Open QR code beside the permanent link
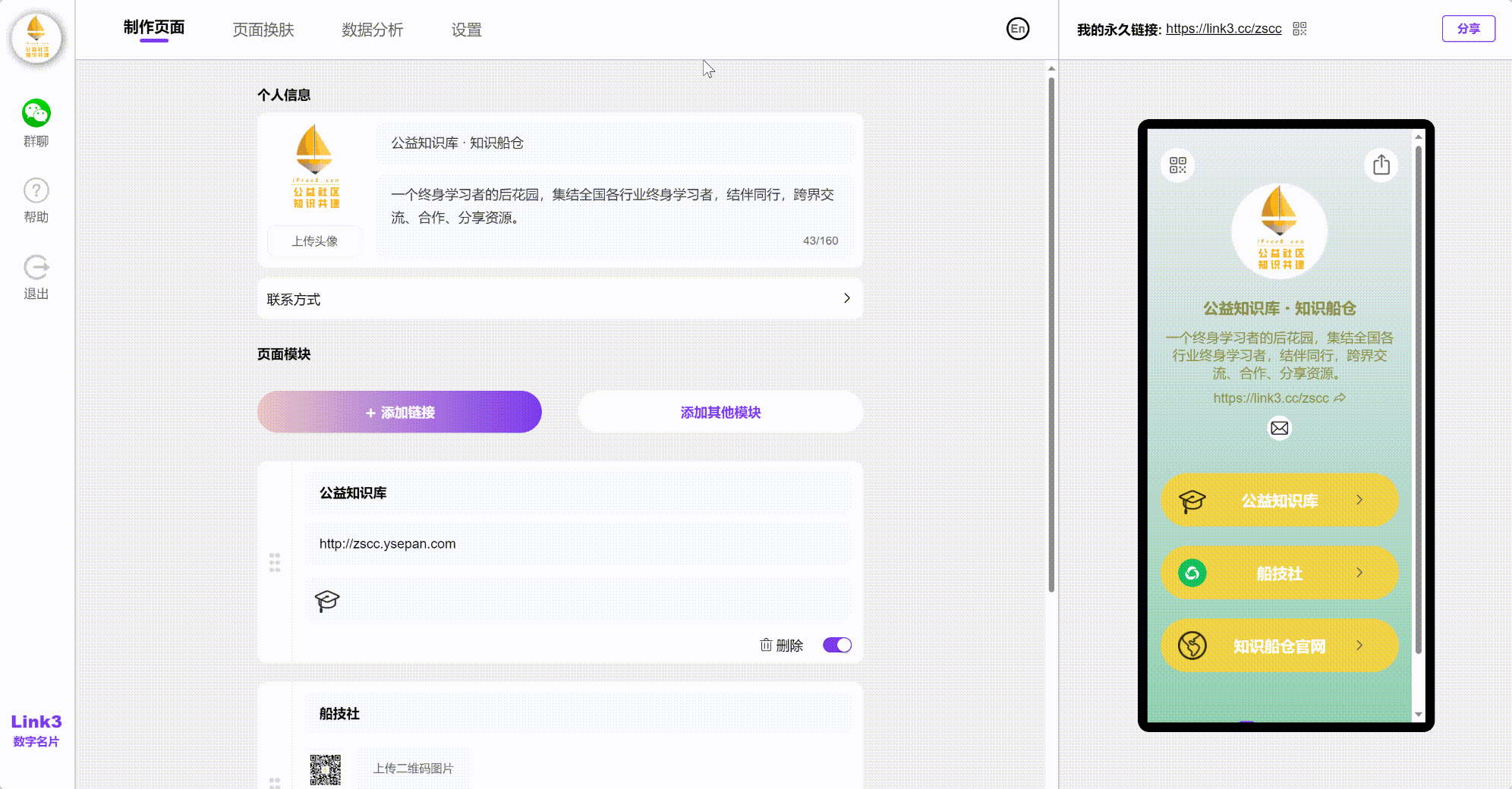Screen dimensions: 1512x789 click(x=1299, y=29)
